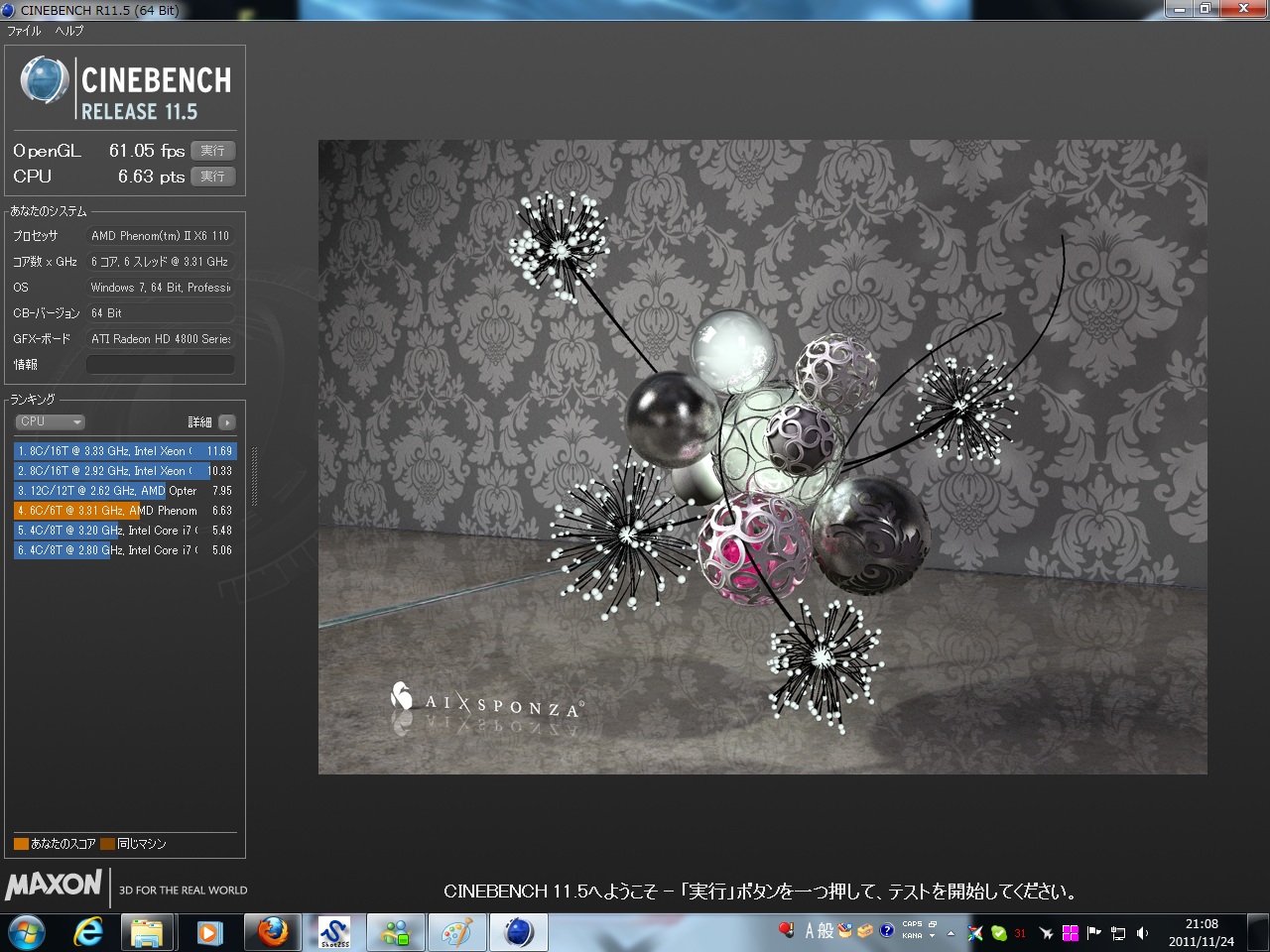
Task: Click the GFX-ボード ATI Radeon HD 4800 field
Action: click(x=161, y=339)
